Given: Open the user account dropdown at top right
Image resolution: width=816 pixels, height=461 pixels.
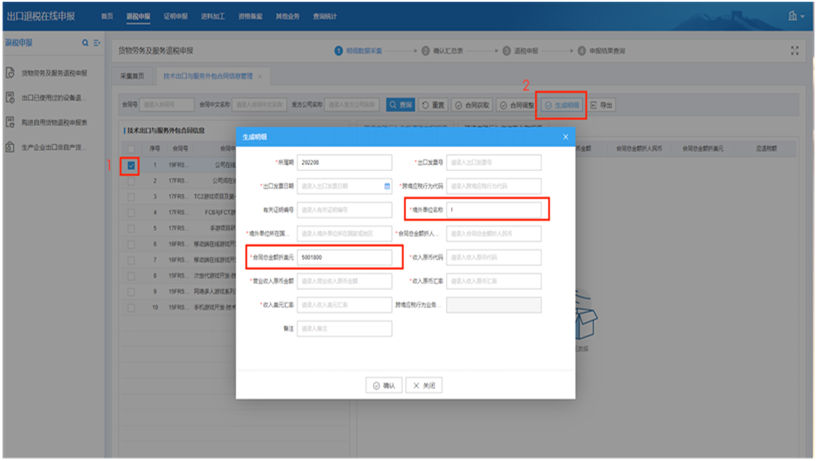Looking at the screenshot, I should 796,16.
